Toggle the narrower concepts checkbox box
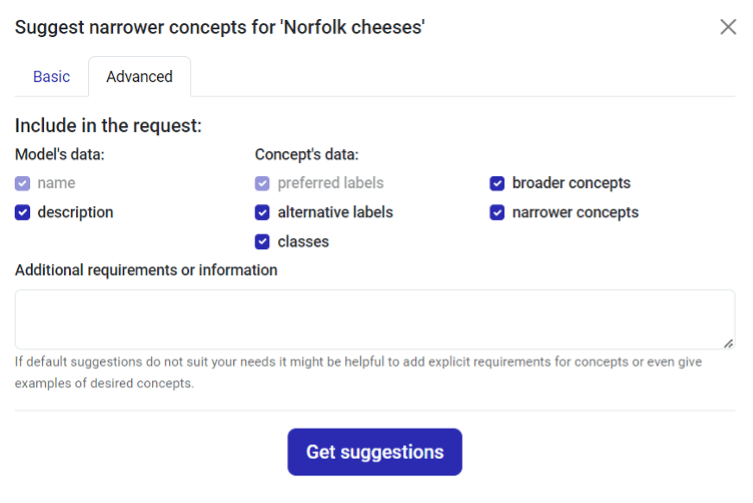 pyautogui.click(x=497, y=212)
